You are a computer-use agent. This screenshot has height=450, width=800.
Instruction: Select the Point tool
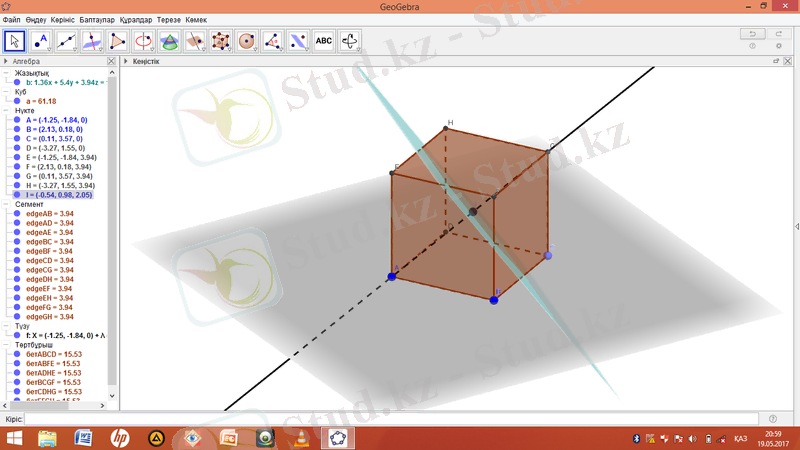[x=41, y=41]
